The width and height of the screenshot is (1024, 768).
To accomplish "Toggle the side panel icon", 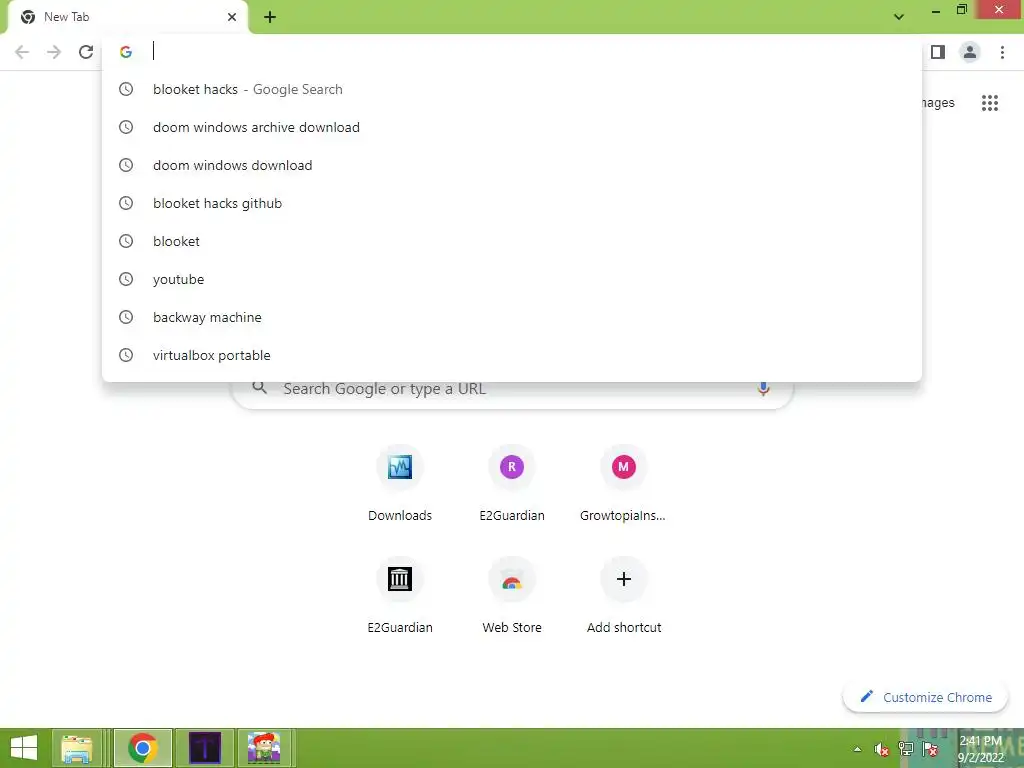I will [x=938, y=52].
